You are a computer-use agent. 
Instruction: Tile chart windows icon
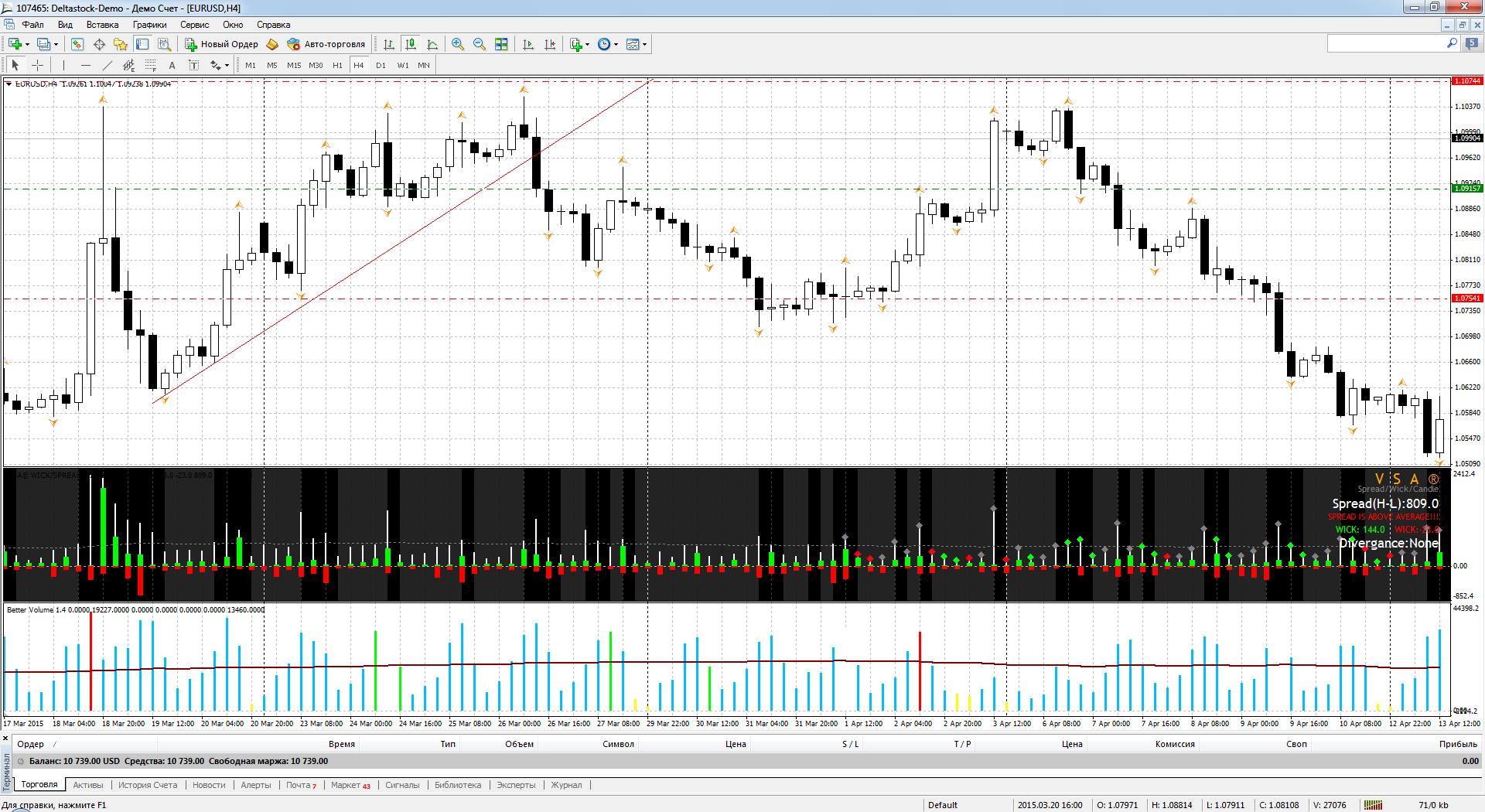(501, 44)
